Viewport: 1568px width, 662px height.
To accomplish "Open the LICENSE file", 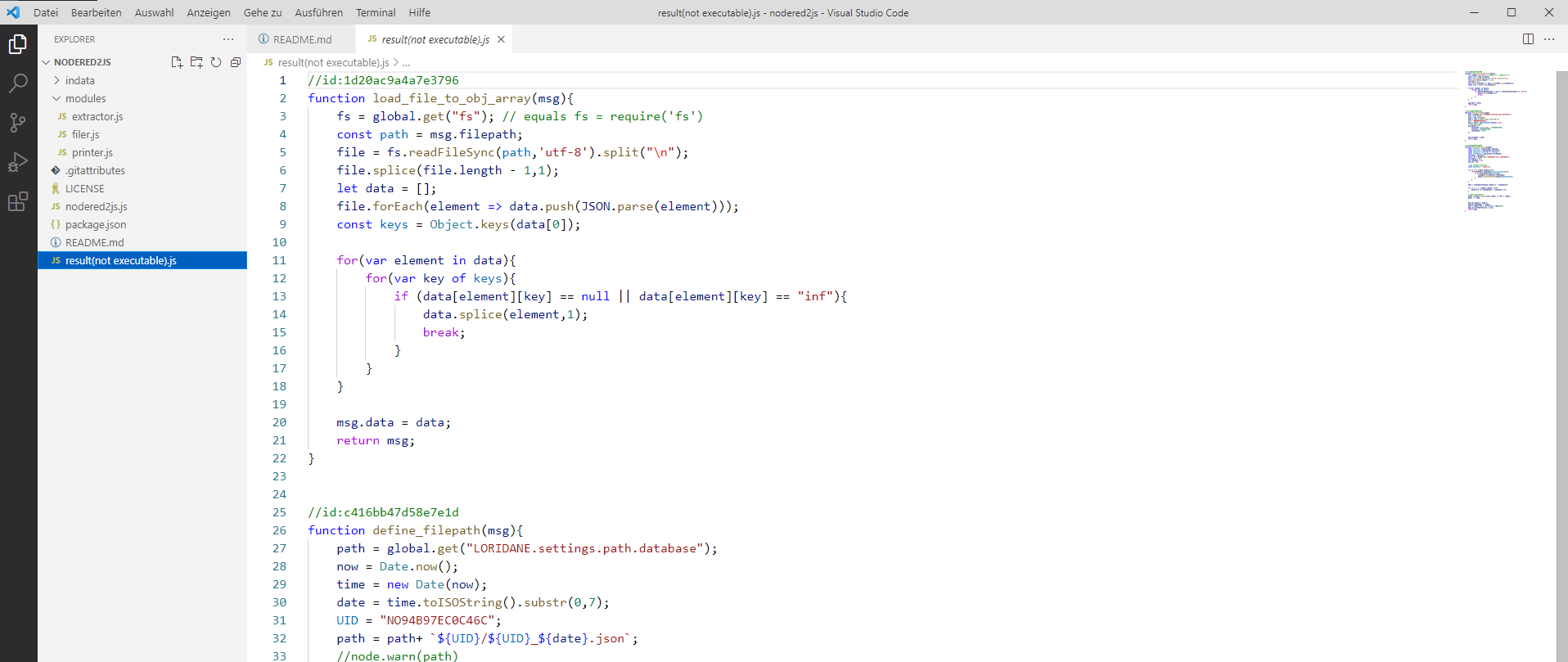I will coord(142,188).
